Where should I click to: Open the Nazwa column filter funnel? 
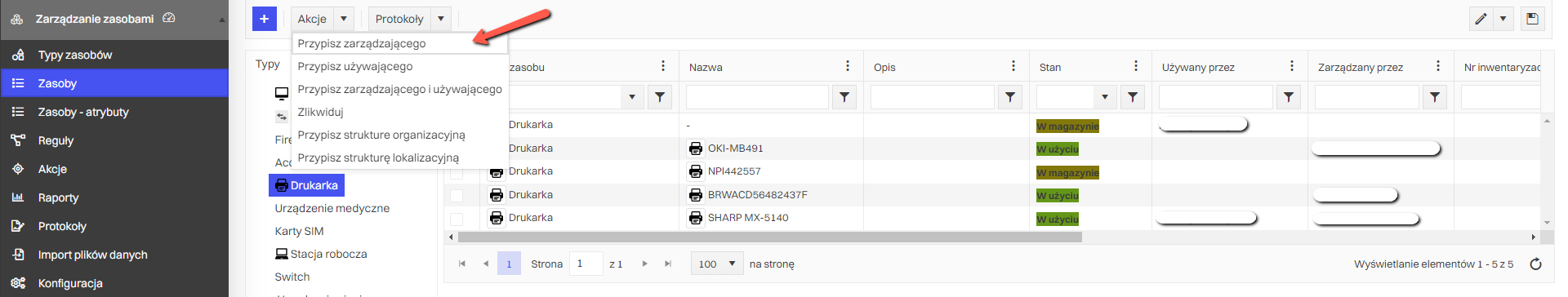coord(844,97)
